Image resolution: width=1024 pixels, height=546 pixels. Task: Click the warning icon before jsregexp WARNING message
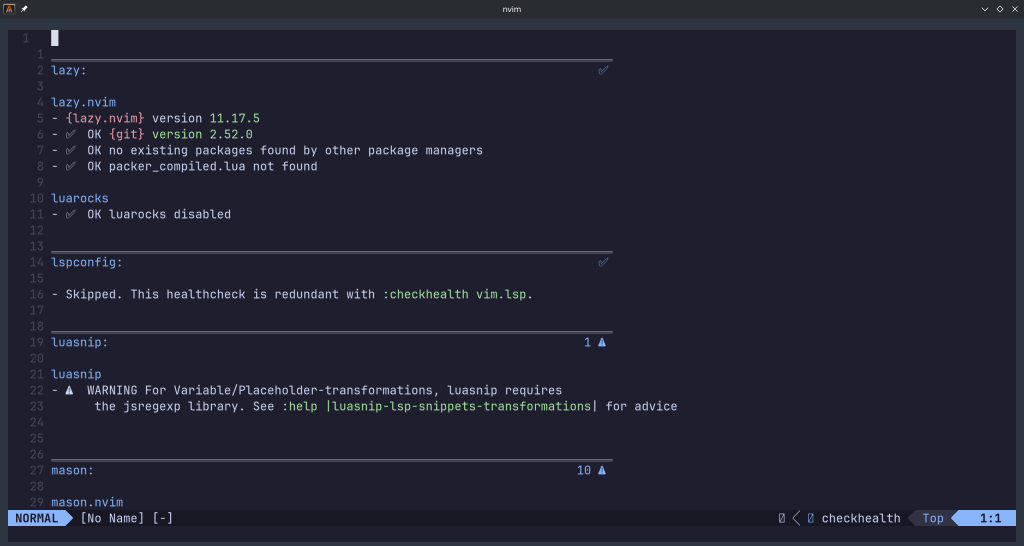coord(70,391)
